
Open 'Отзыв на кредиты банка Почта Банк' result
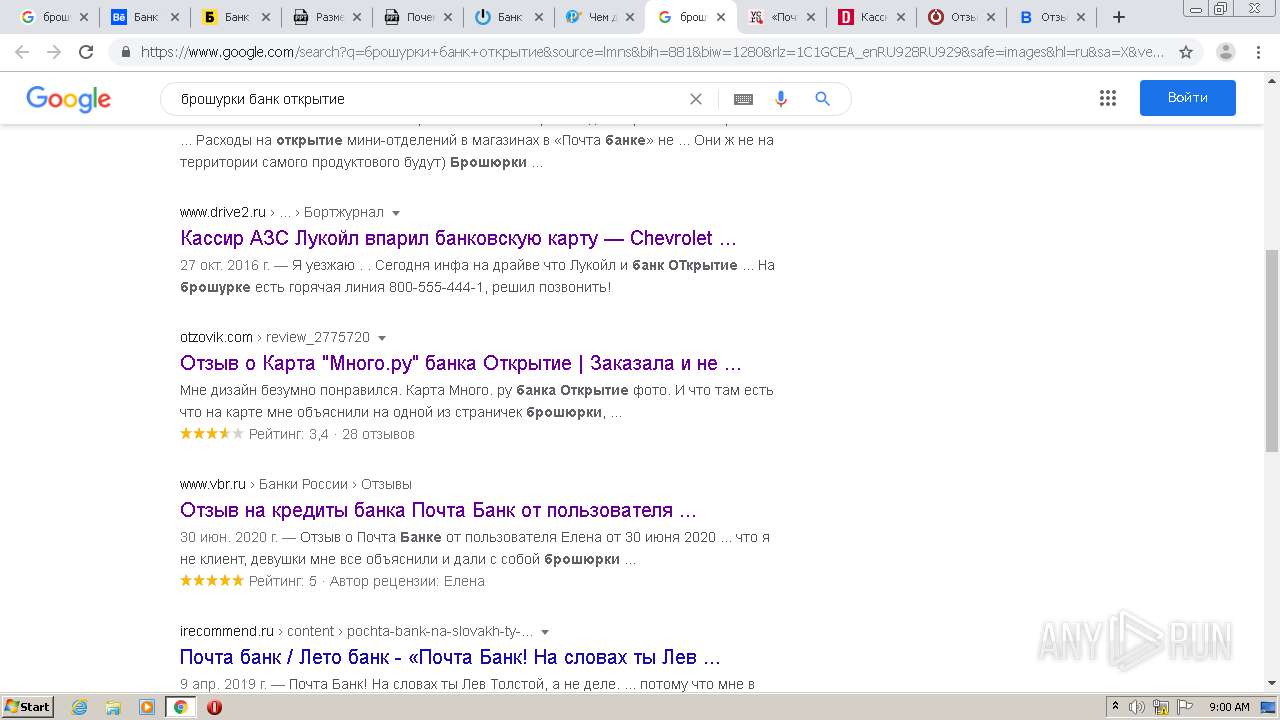click(x=438, y=510)
